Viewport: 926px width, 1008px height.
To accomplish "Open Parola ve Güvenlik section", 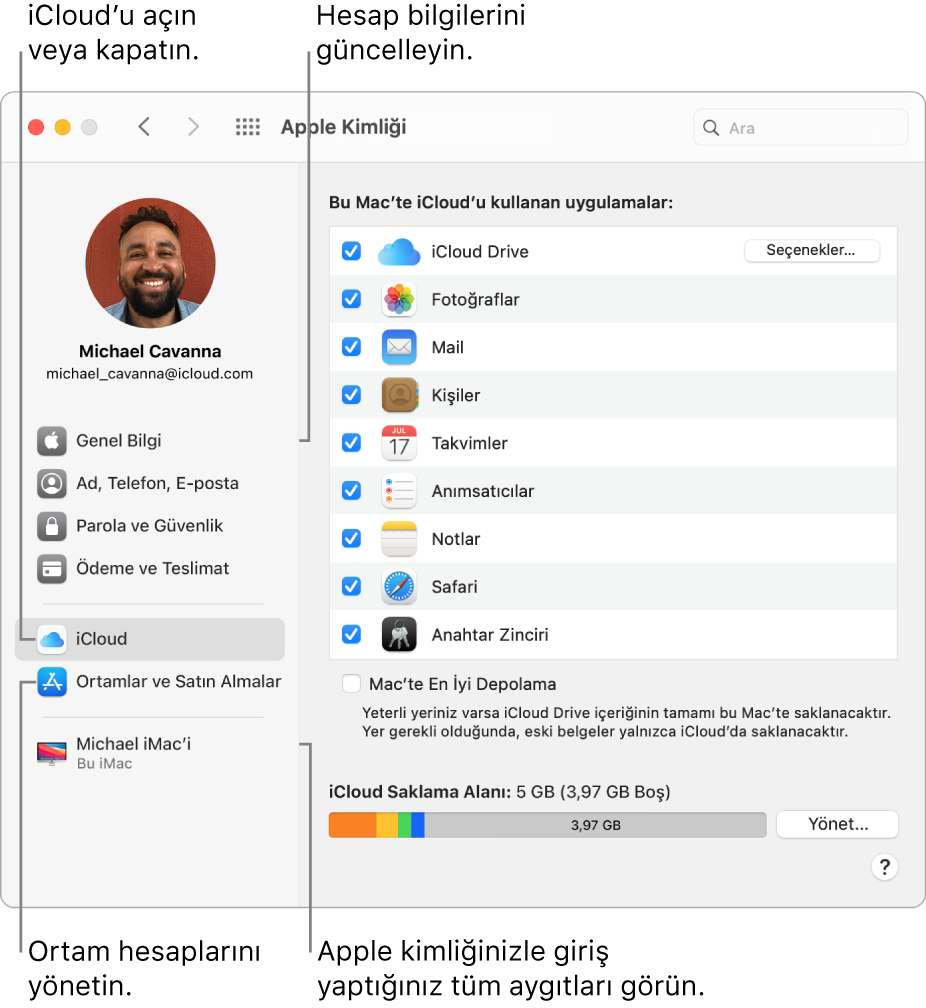I will tap(150, 526).
